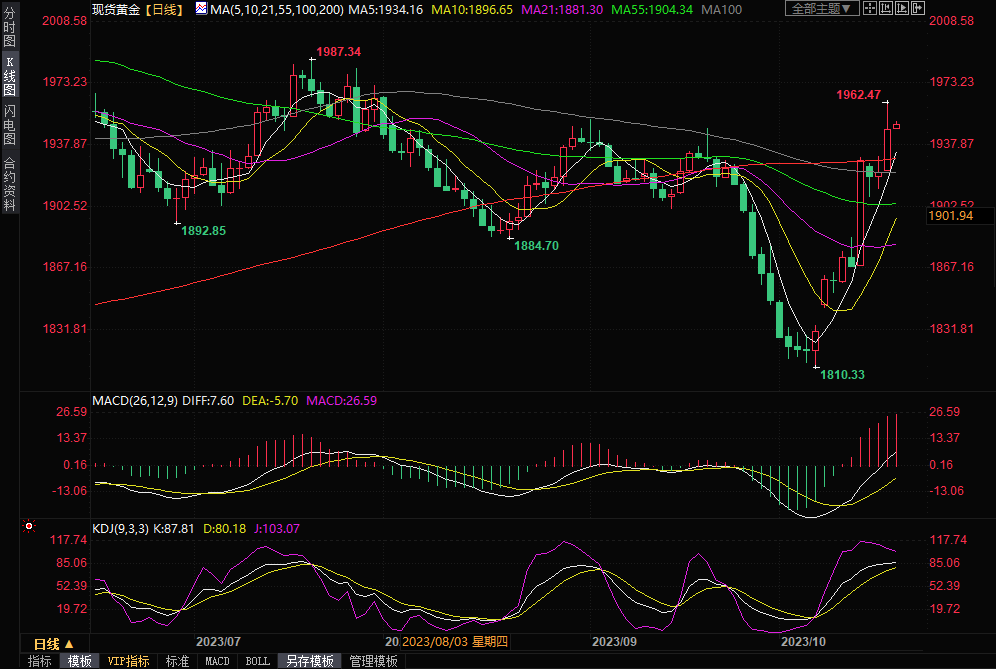Screen dimensions: 996x669
Task: Click the red marker icon beside the KDJ panel
Action: tap(29, 524)
